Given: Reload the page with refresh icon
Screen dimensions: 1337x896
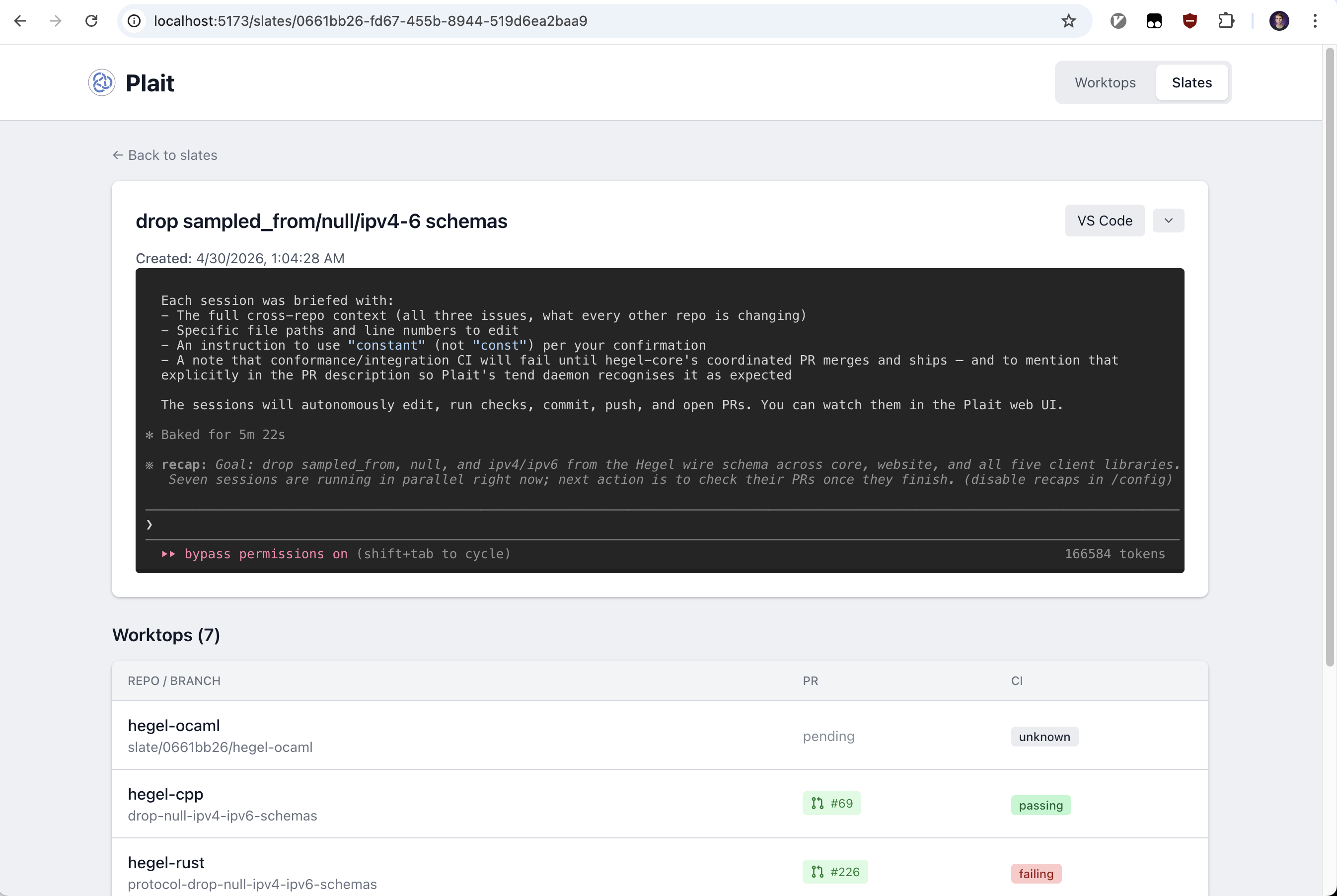Looking at the screenshot, I should [x=91, y=21].
